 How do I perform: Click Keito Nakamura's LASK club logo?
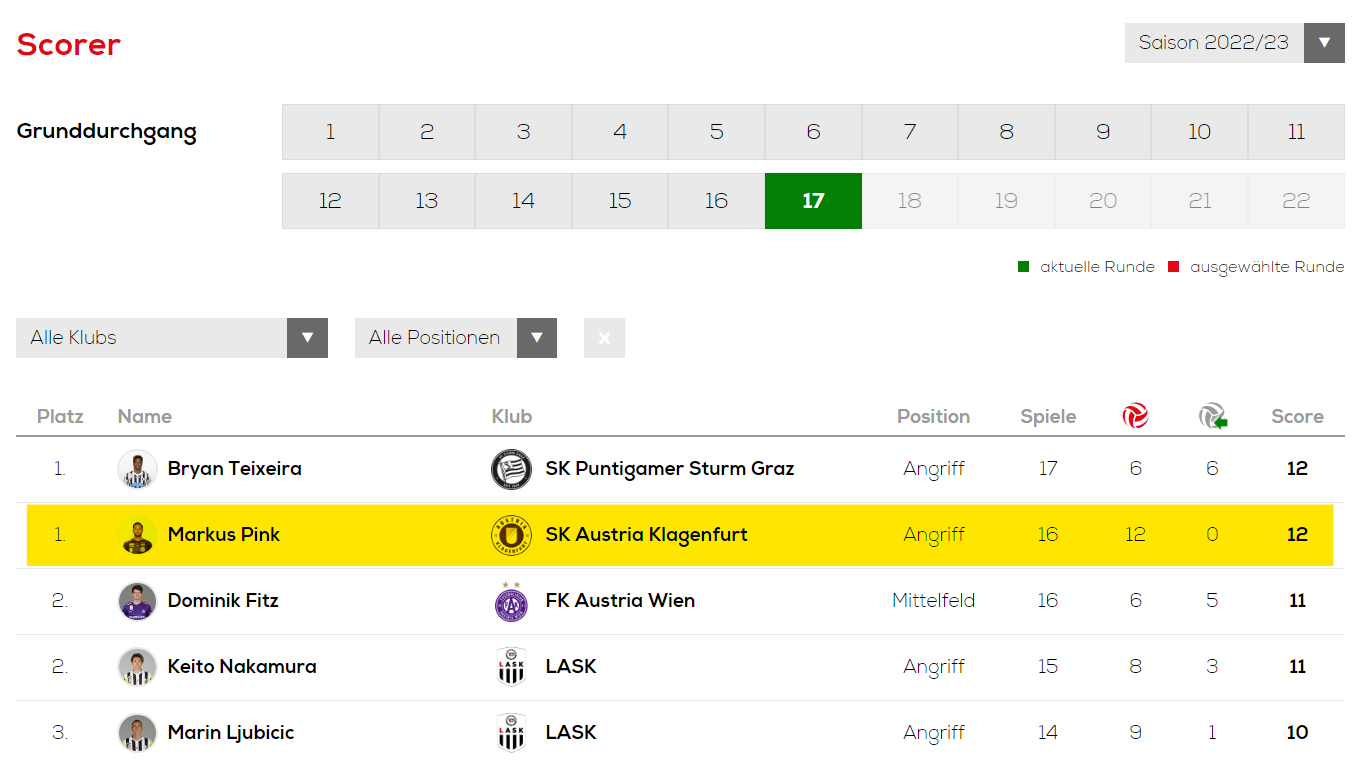(x=511, y=667)
